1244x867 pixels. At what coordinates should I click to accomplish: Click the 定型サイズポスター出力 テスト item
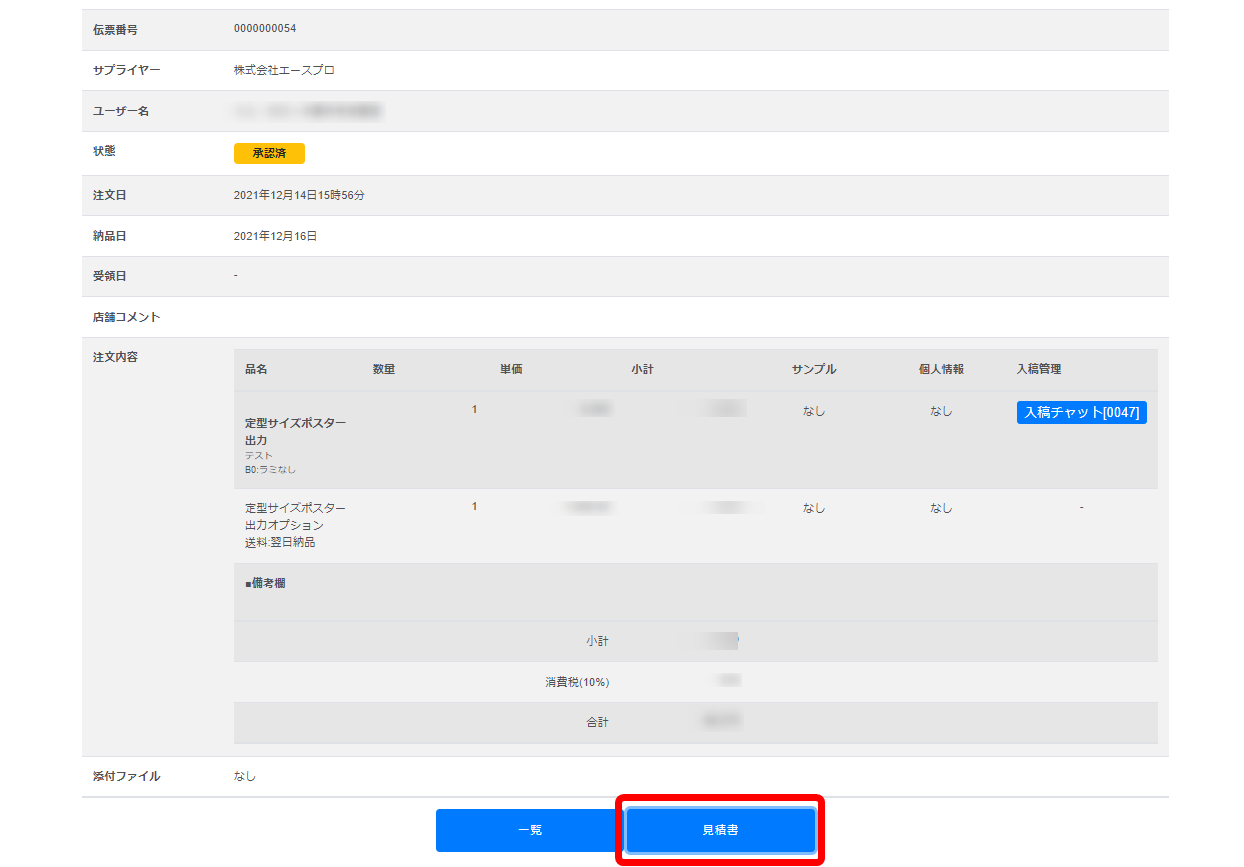(296, 432)
